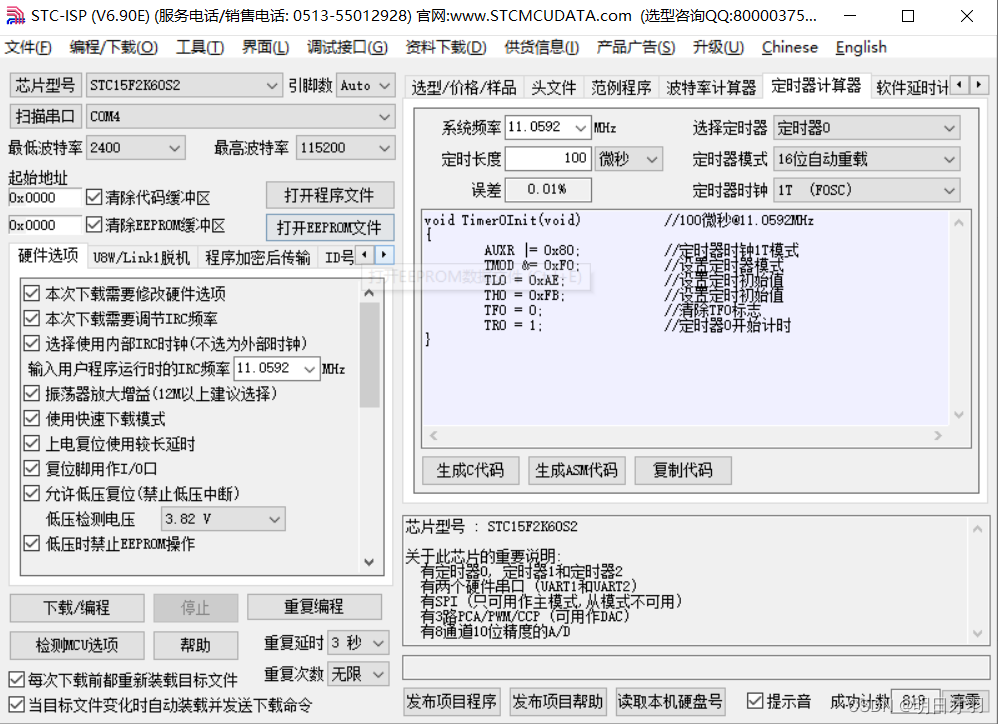The image size is (998, 724).
Task: Click code start address 0x0000 field
Action: point(45,197)
